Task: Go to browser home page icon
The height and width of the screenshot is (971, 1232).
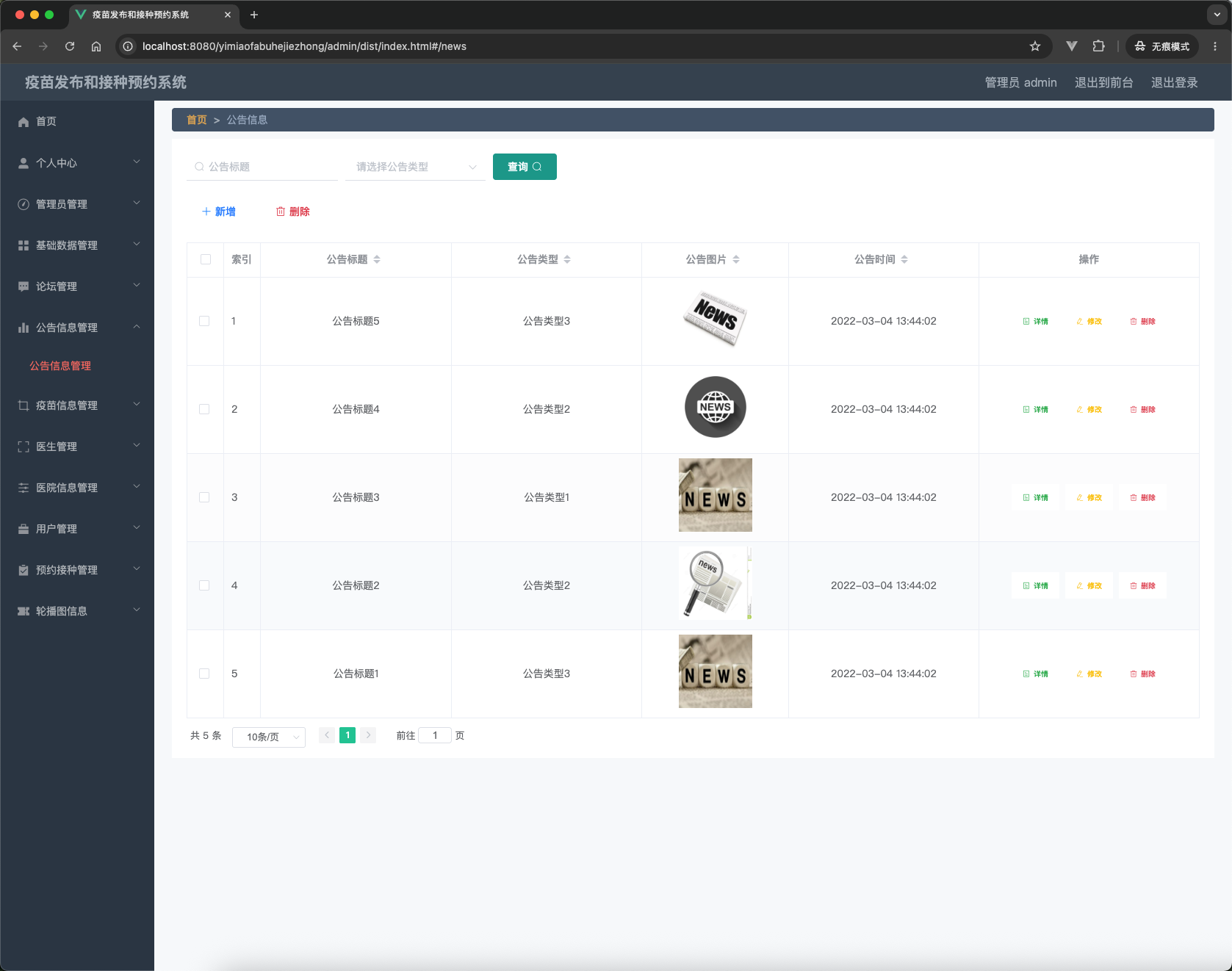Action: [x=96, y=46]
